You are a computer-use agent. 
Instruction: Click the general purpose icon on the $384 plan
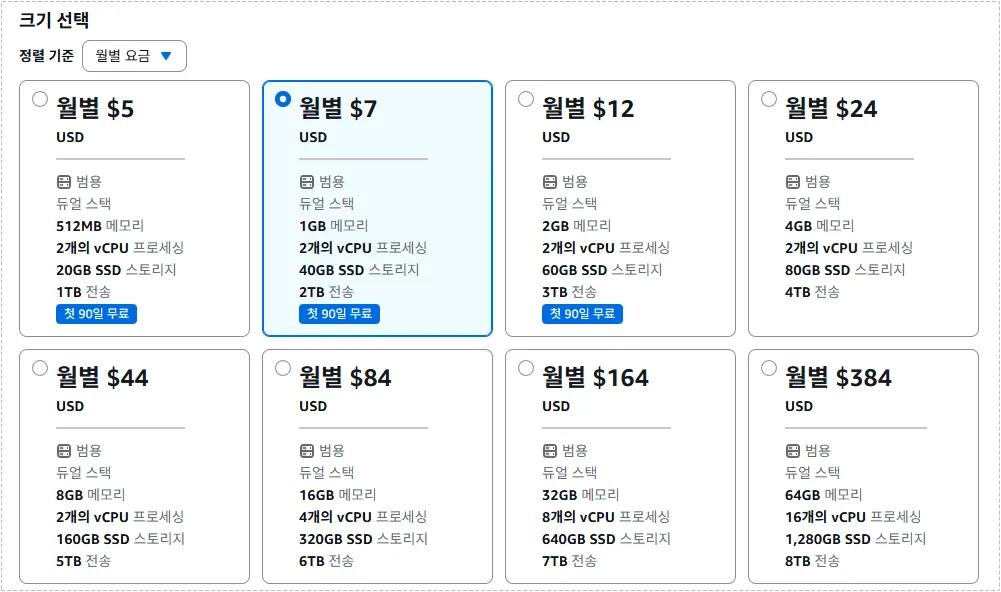point(790,450)
